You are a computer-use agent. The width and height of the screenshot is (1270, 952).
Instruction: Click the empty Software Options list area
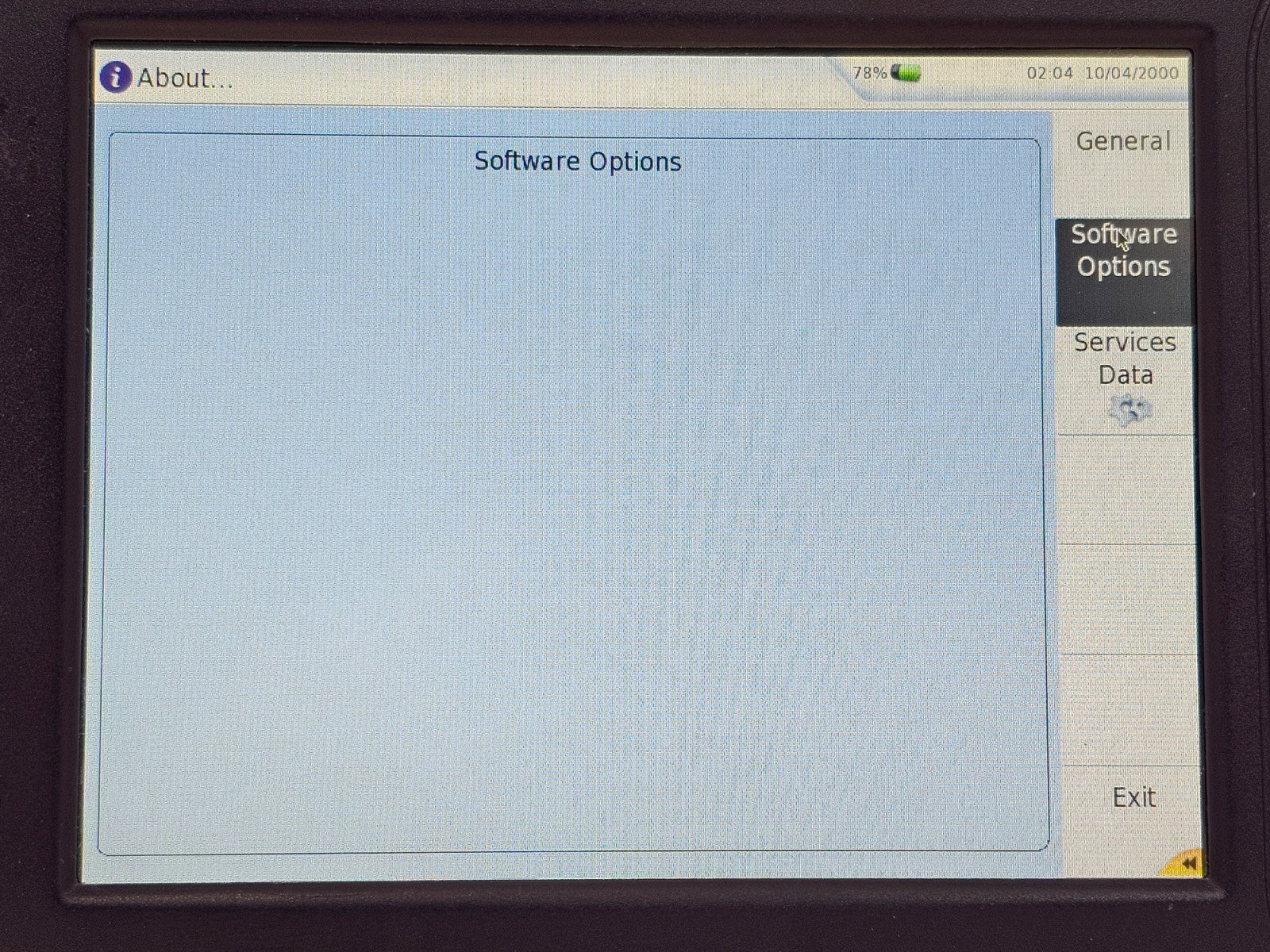point(571,508)
